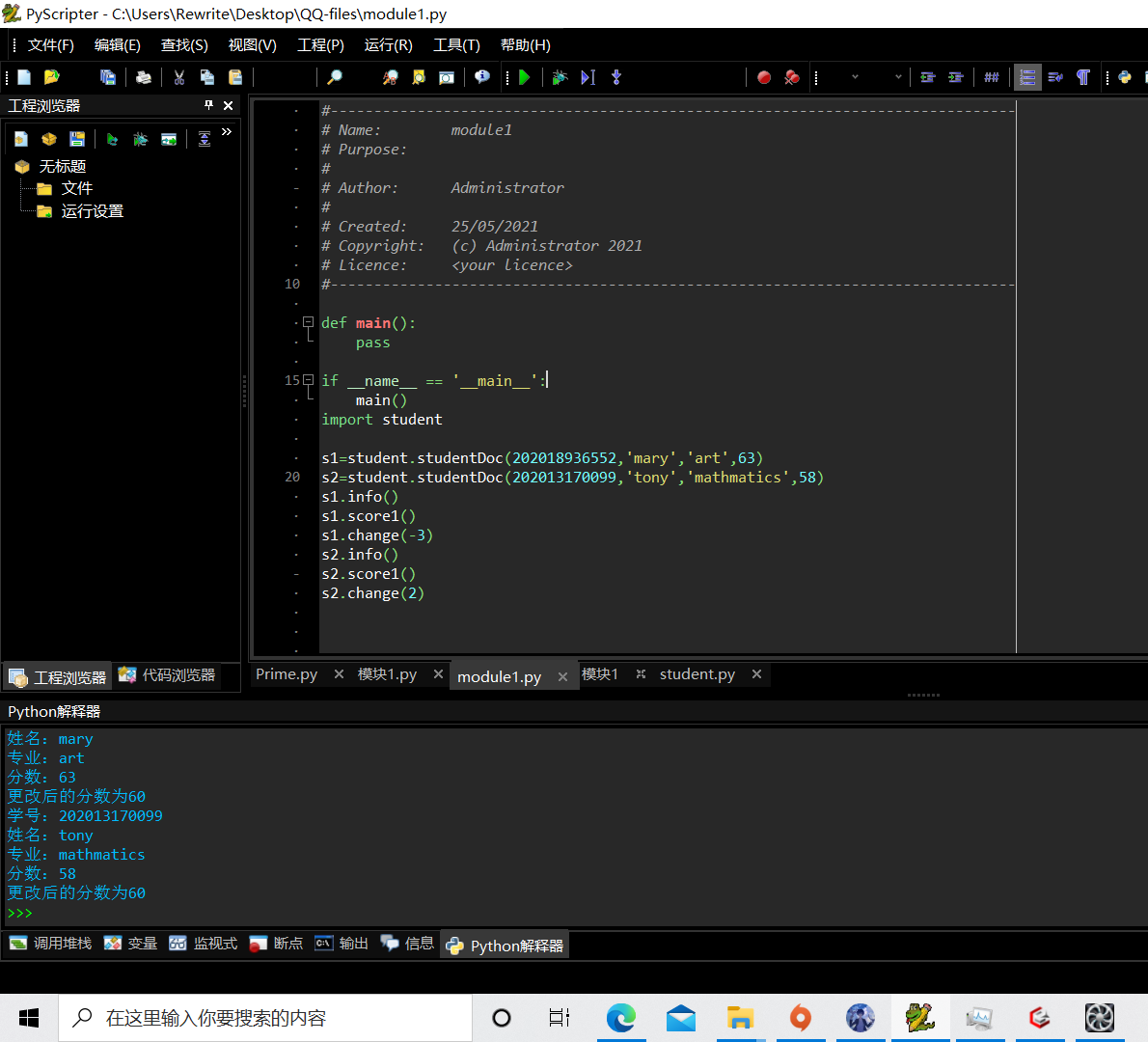Viewport: 1148px width, 1042px height.
Task: Clear all breakpoints icon
Action: (x=791, y=77)
